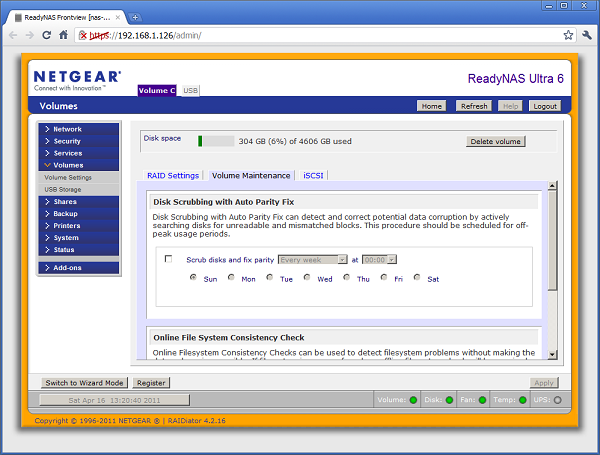This screenshot has height=455, width=600.
Task: Enable Scrub disks and fix parity checkbox
Action: 168,259
